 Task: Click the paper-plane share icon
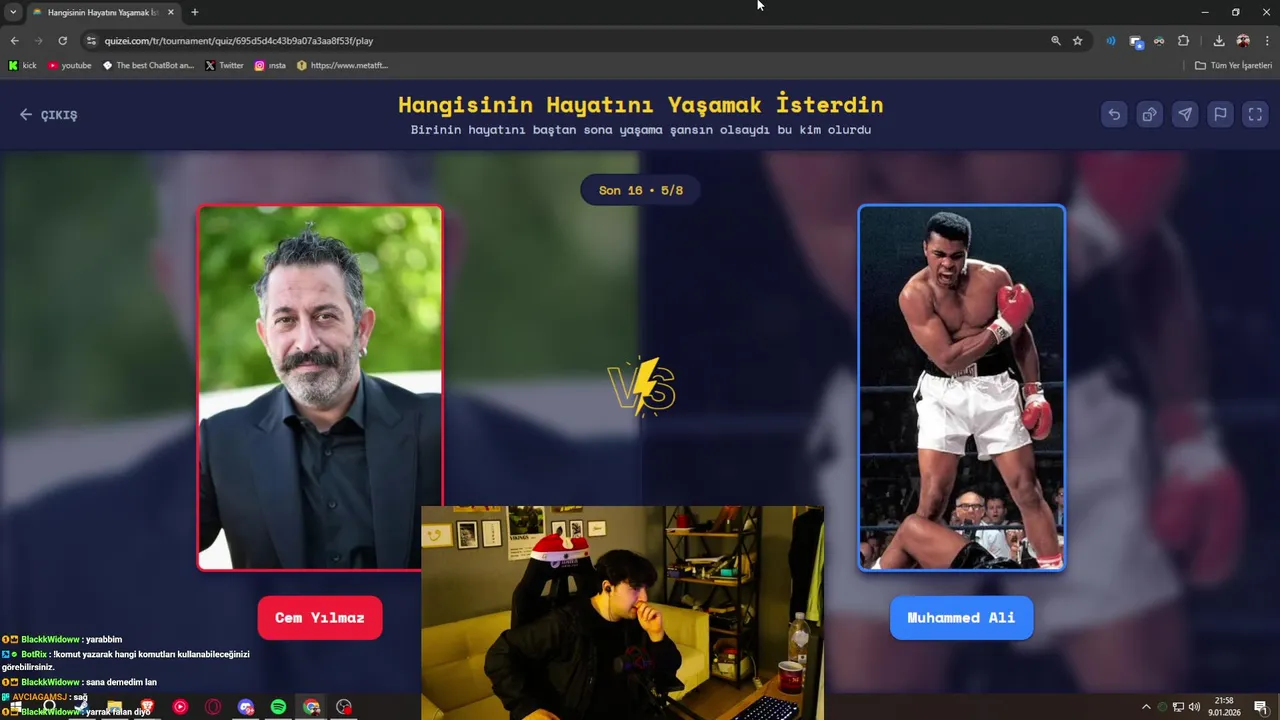[x=1185, y=114]
